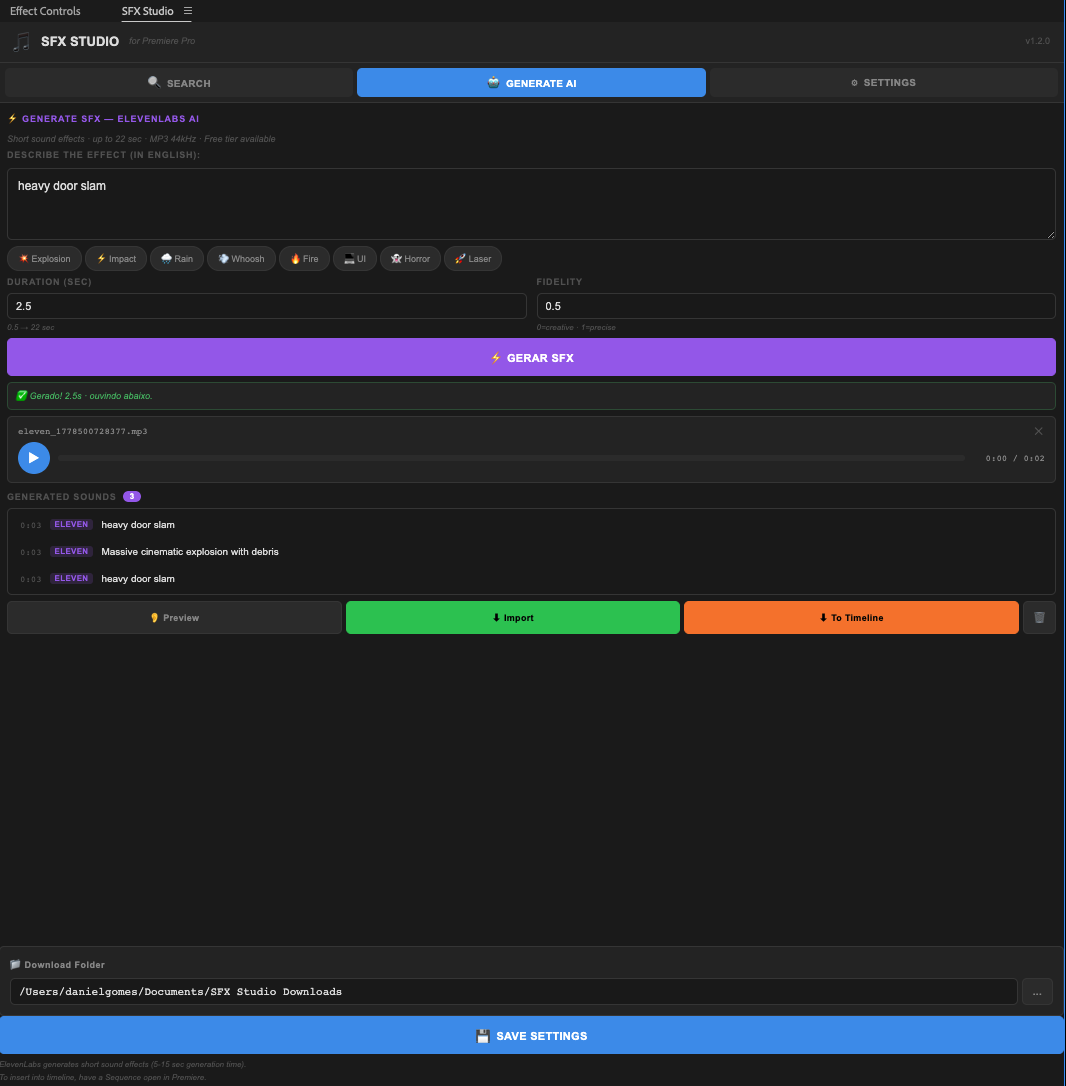Image resolution: width=1066 pixels, height=1086 pixels.
Task: Select Massive cinematic explosion with debris
Action: pyautogui.click(x=531, y=552)
